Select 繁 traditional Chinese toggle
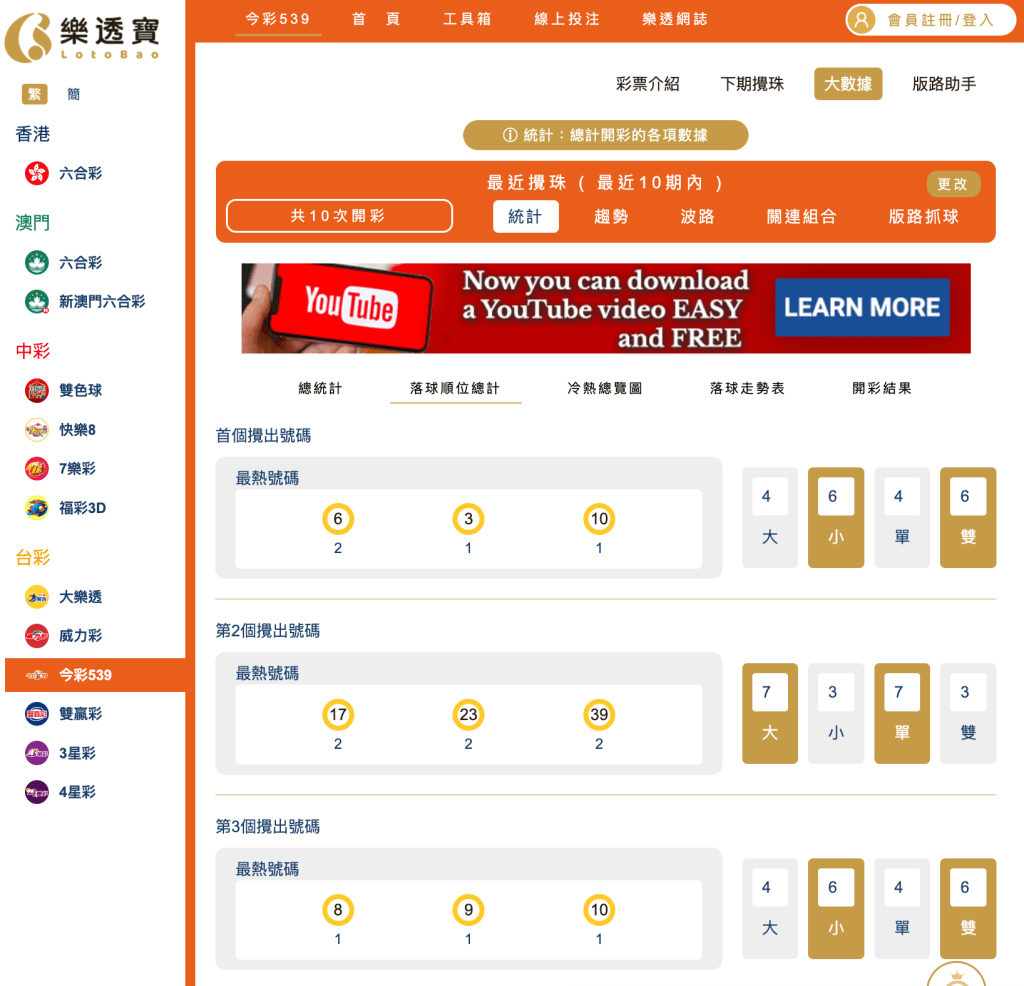This screenshot has width=1024, height=986. 35,94
